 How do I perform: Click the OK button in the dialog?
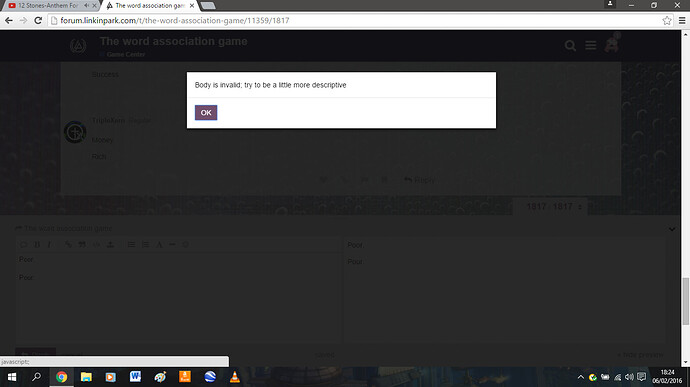click(206, 113)
